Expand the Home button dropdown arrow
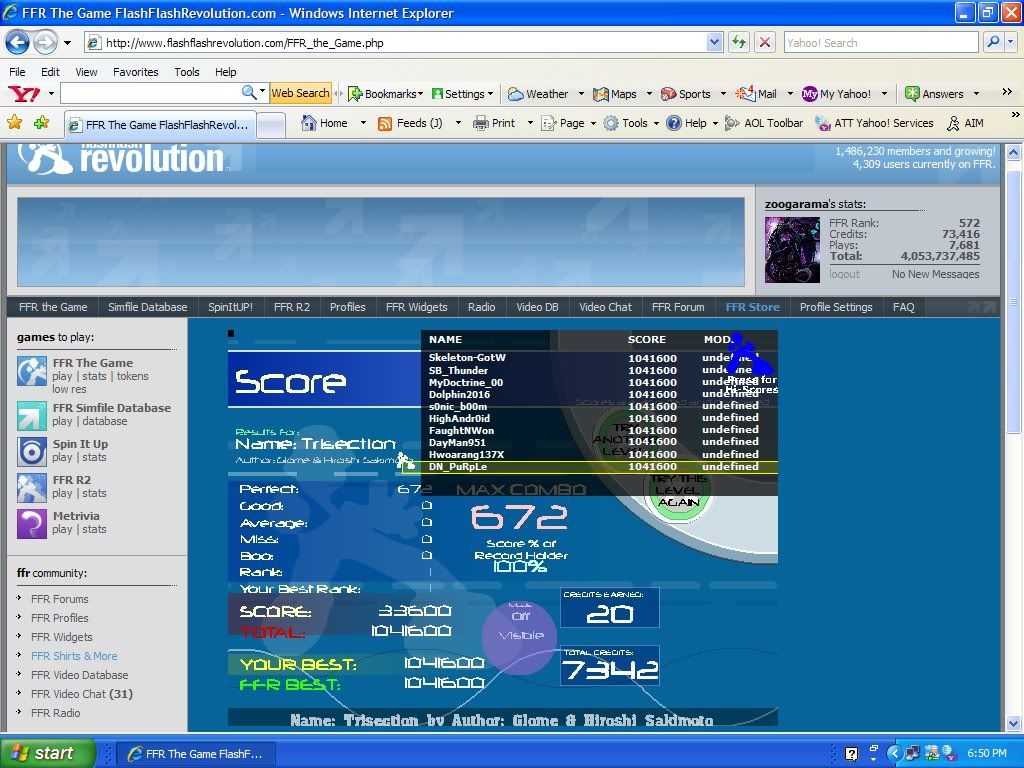Viewport: 1024px width, 768px height. 363,123
